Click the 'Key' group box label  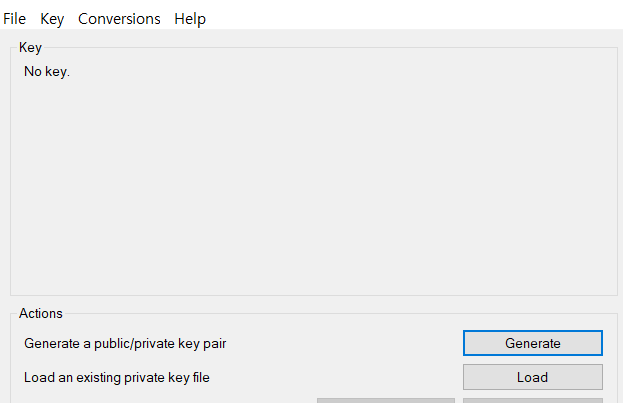click(x=30, y=47)
